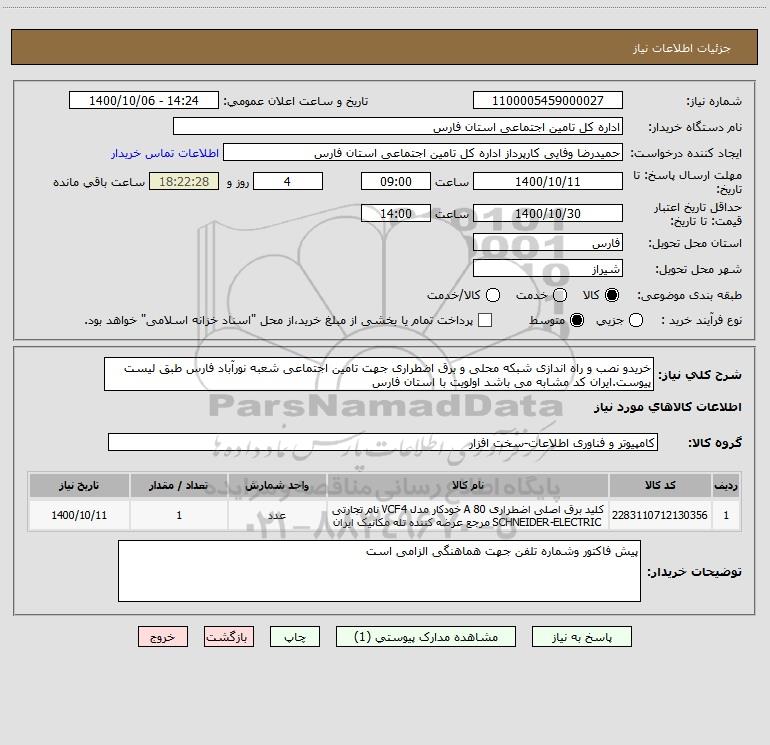Click the کد کالا column header

point(660,486)
